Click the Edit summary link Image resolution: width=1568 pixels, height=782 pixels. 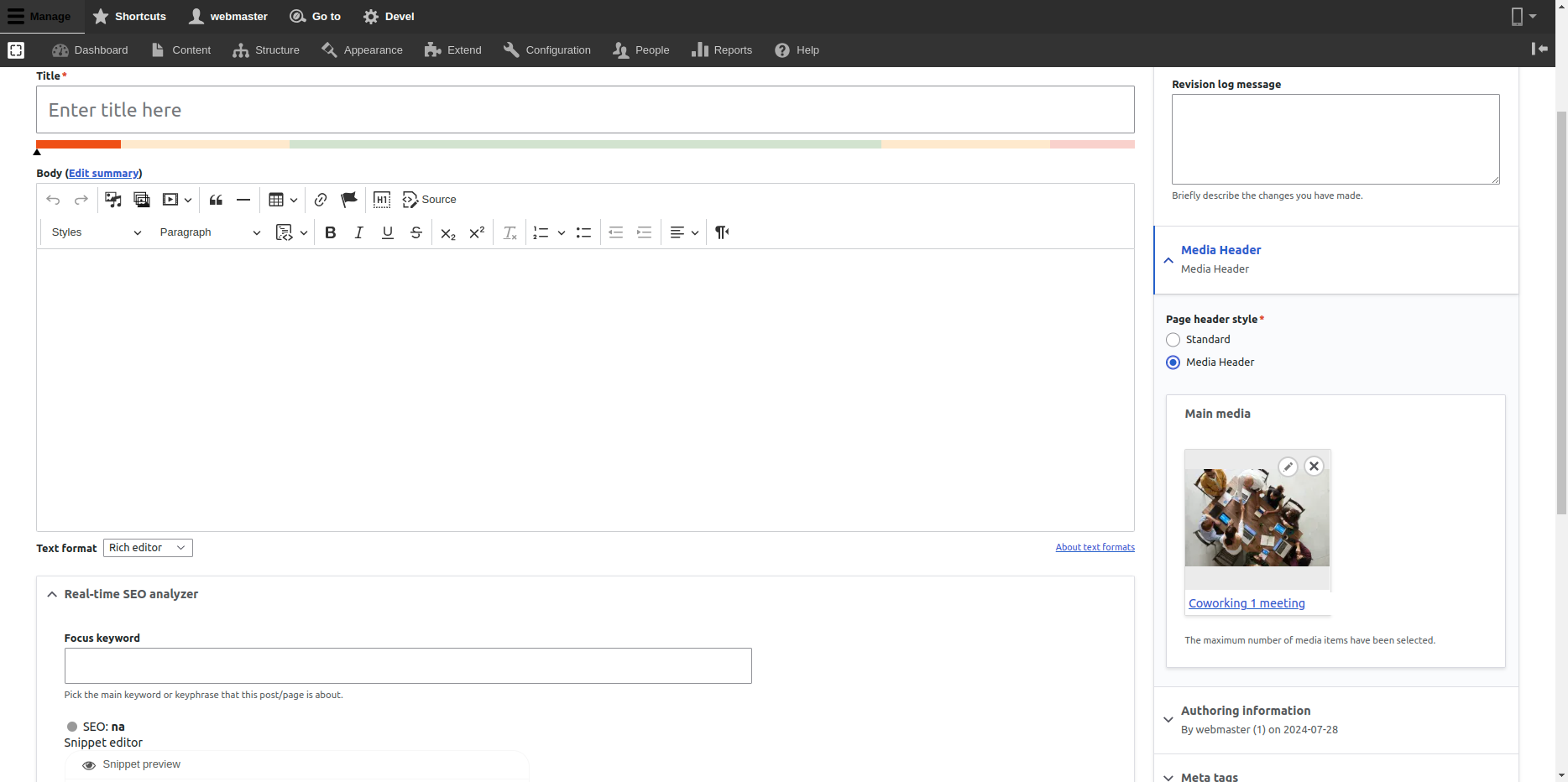click(x=103, y=174)
